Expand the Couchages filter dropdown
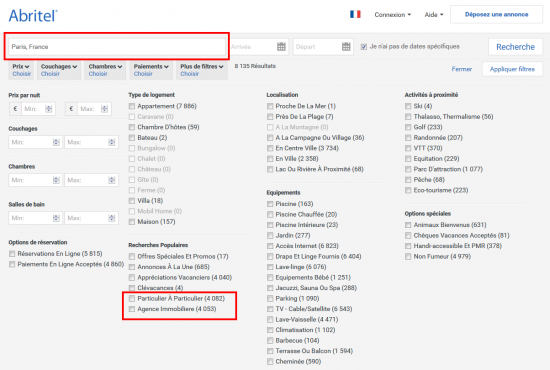Viewport: 550px width, 370px height. [x=59, y=70]
